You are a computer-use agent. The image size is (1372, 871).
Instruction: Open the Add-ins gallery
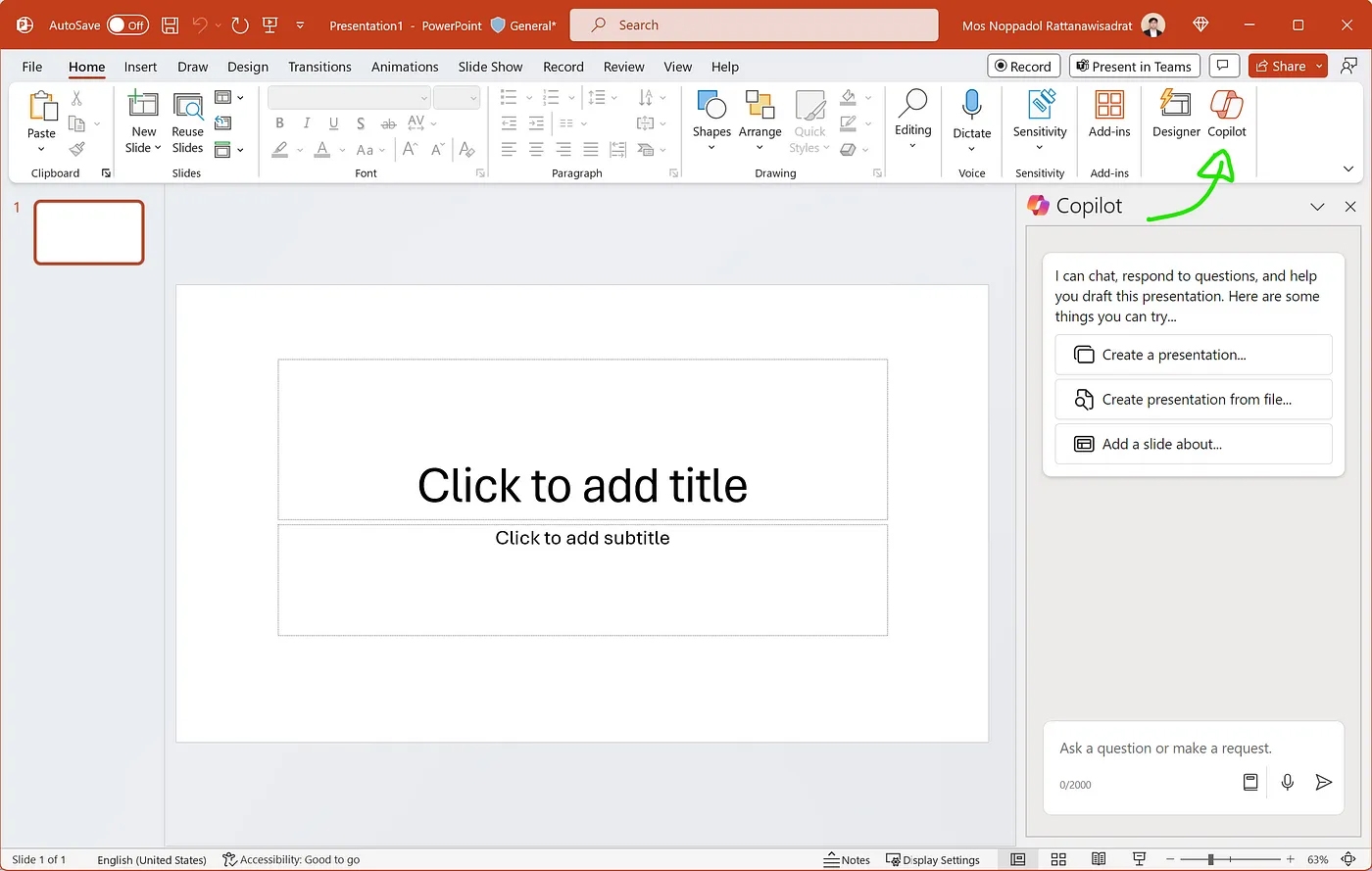1109,113
